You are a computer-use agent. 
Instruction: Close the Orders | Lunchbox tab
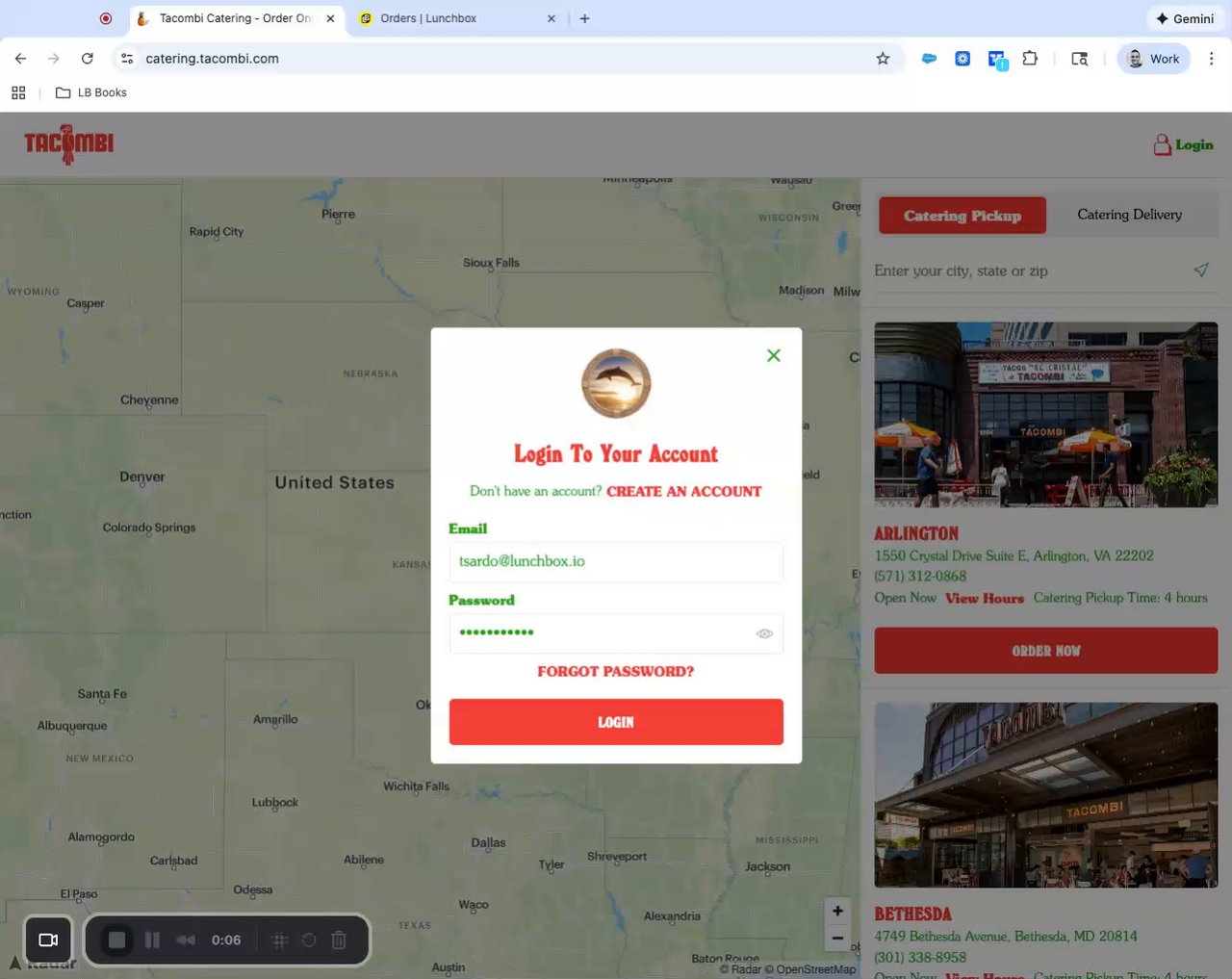pyautogui.click(x=552, y=18)
